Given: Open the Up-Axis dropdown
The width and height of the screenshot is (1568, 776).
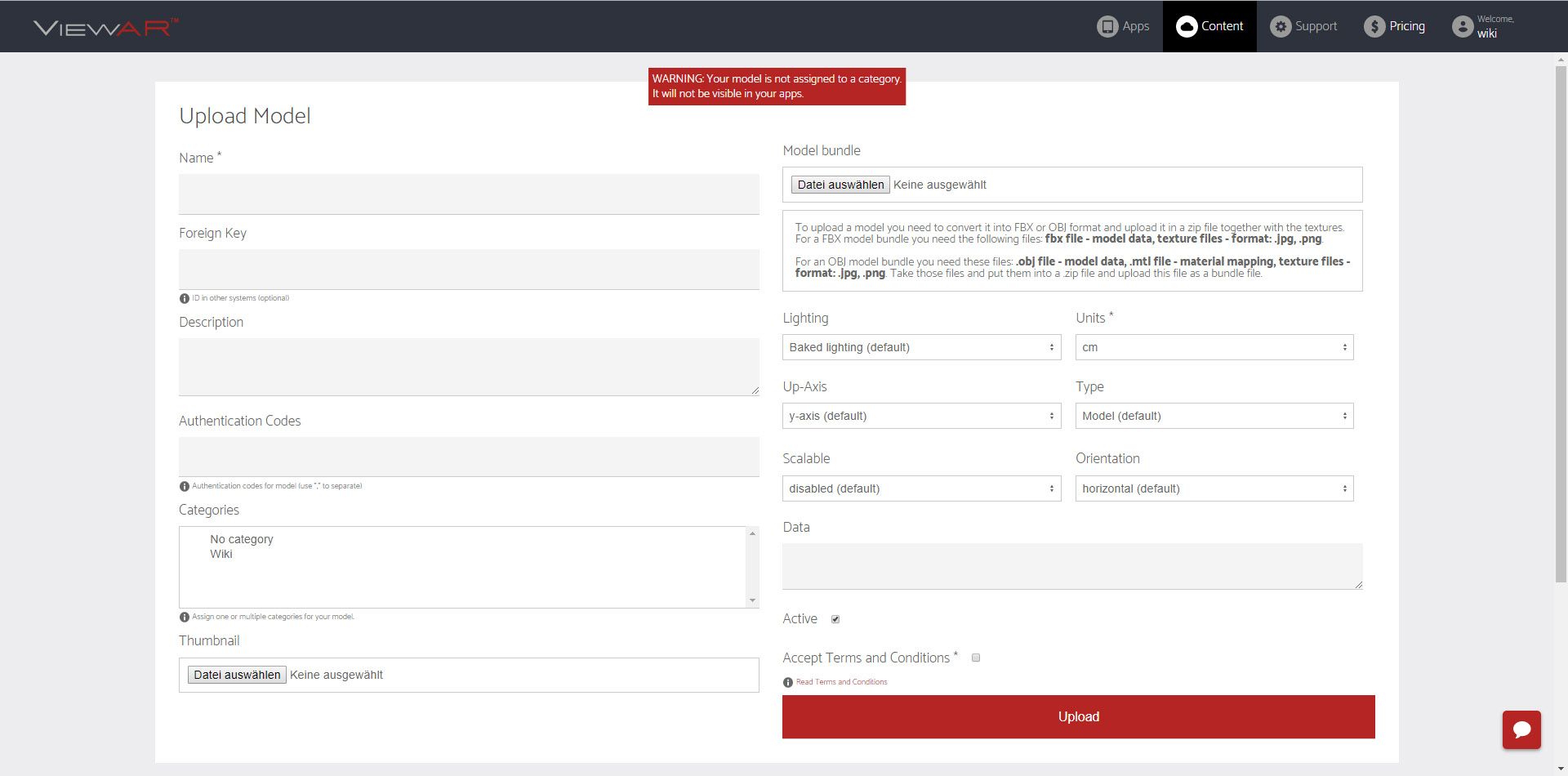Looking at the screenshot, I should 921,416.
